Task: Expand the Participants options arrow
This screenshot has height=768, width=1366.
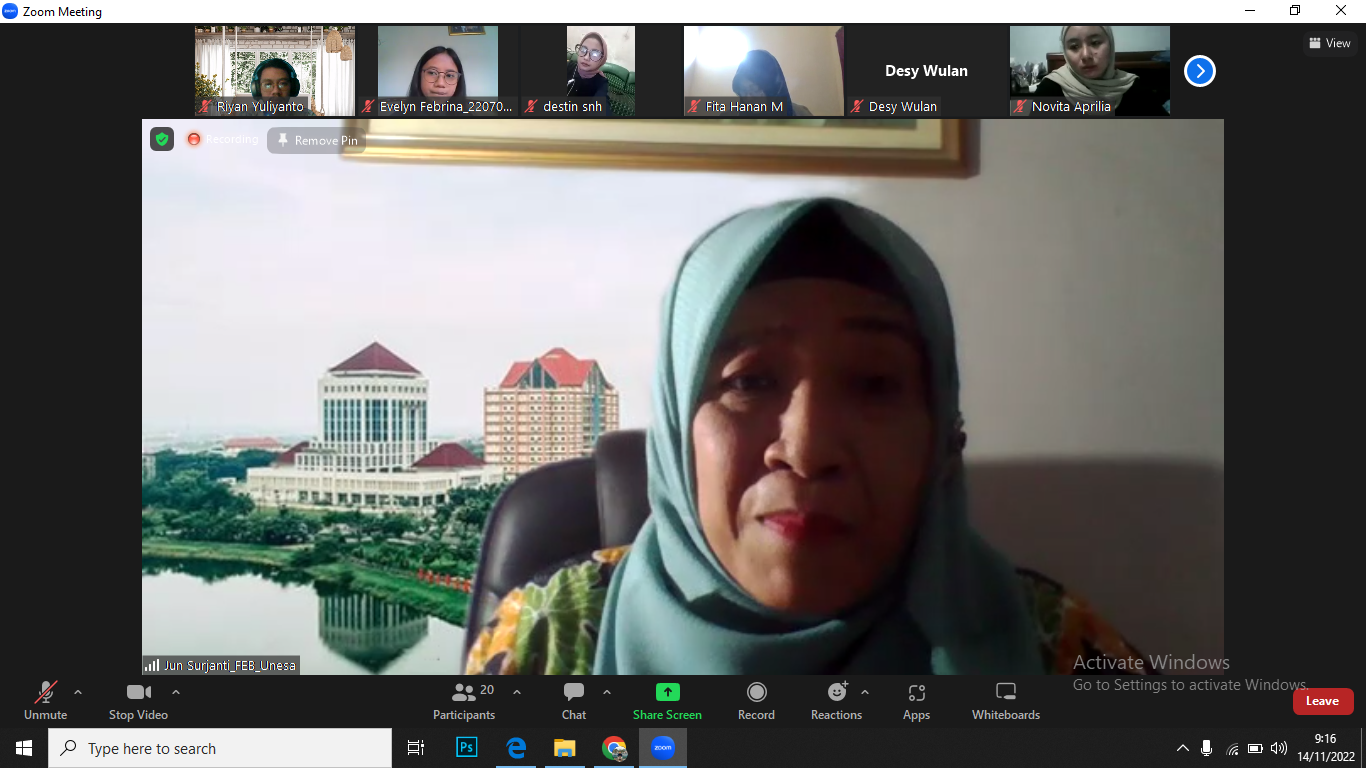Action: [x=517, y=692]
